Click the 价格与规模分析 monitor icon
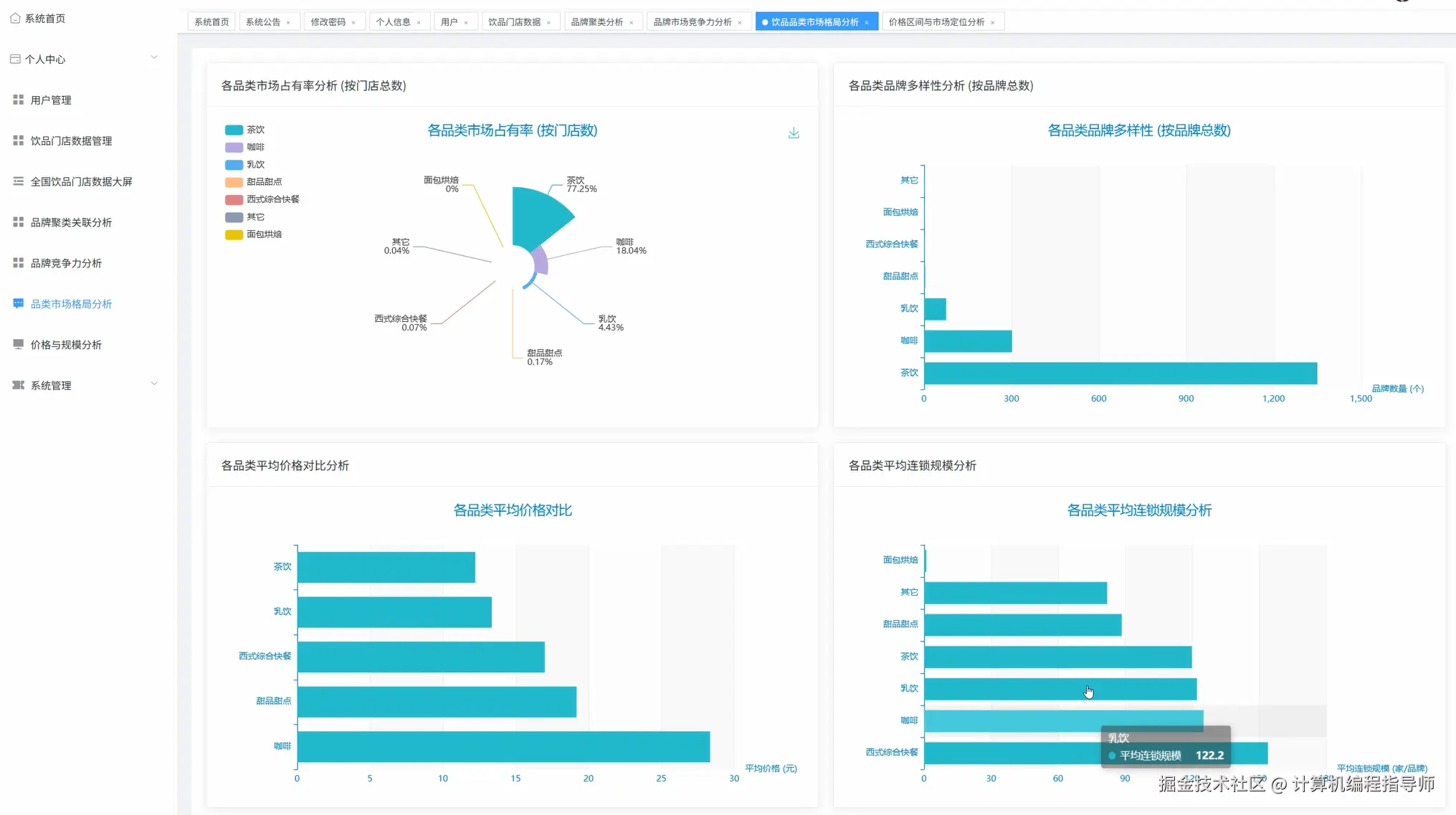The width and height of the screenshot is (1456, 815). point(18,344)
